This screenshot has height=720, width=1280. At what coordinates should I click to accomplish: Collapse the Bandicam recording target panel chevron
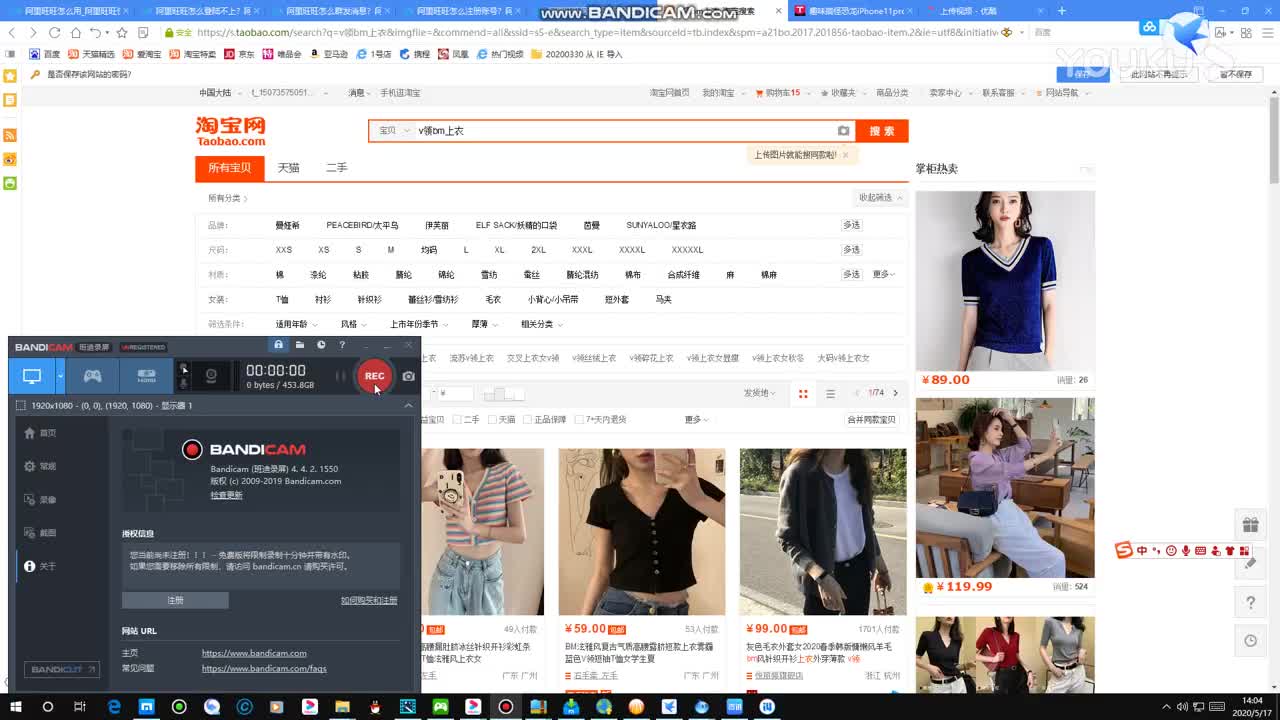coord(408,405)
